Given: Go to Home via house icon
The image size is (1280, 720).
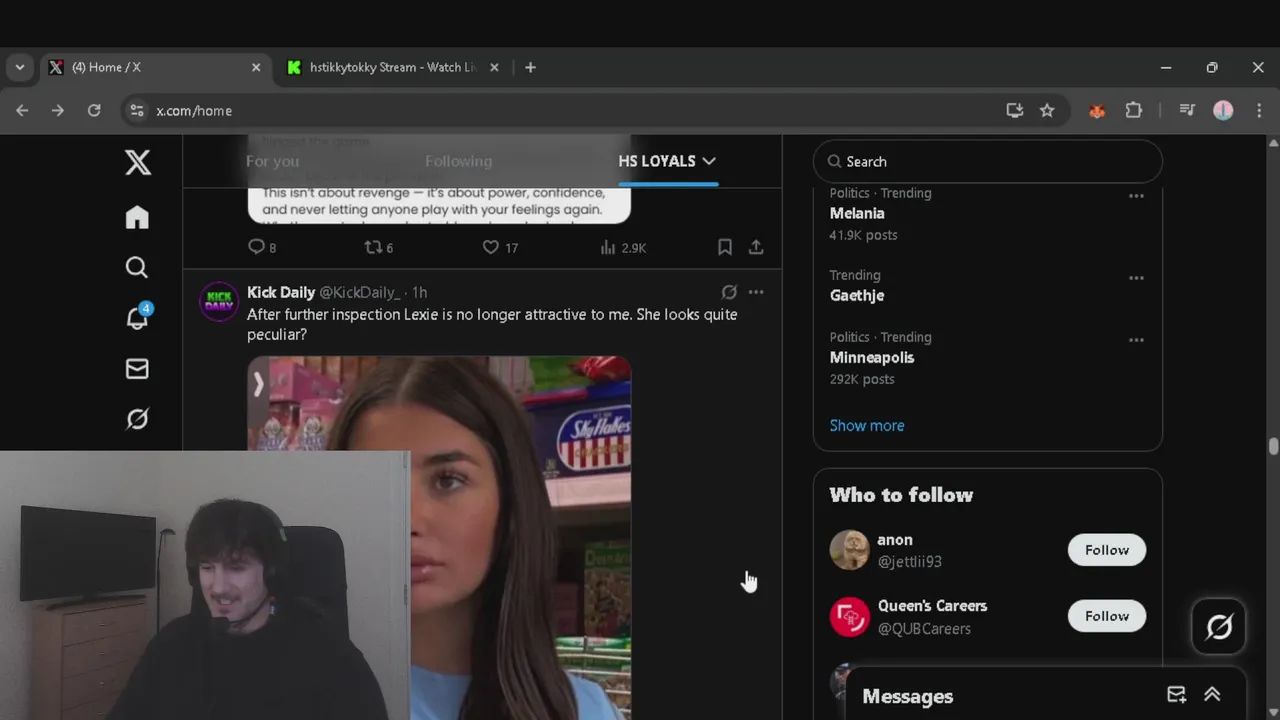Looking at the screenshot, I should pos(137,217).
